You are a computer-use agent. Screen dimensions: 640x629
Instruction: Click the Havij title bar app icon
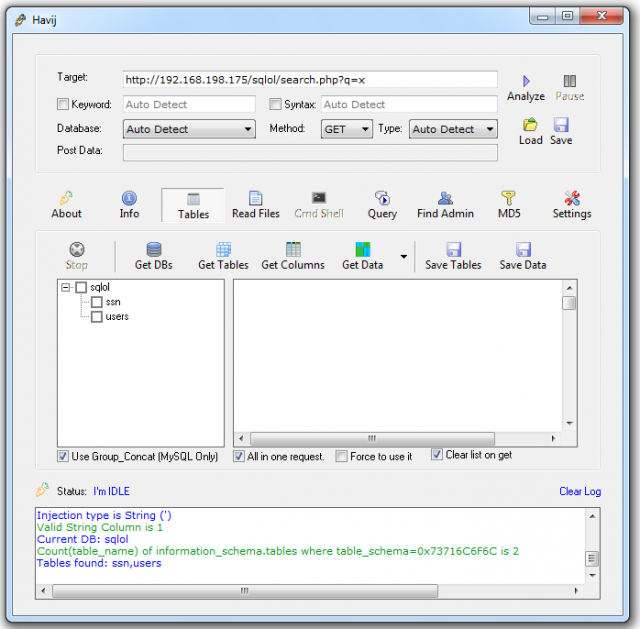pos(20,20)
